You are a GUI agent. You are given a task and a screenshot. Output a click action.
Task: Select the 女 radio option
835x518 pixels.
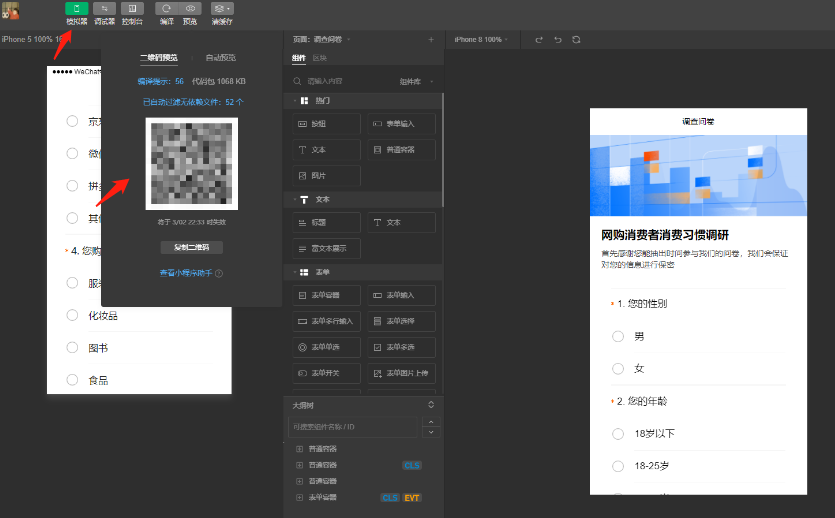coord(618,369)
